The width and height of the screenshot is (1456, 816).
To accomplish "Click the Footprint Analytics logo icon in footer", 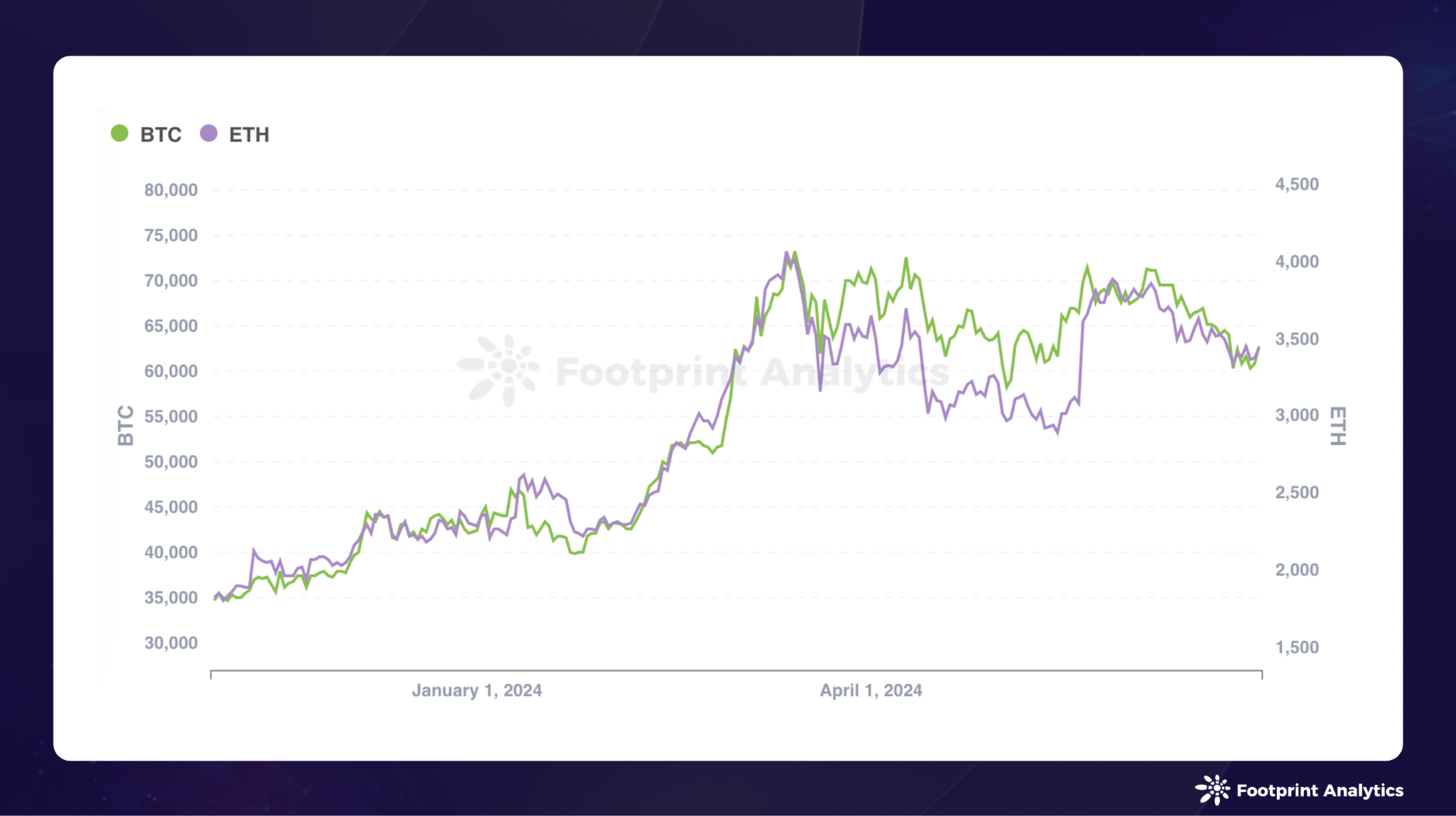I will click(1212, 790).
